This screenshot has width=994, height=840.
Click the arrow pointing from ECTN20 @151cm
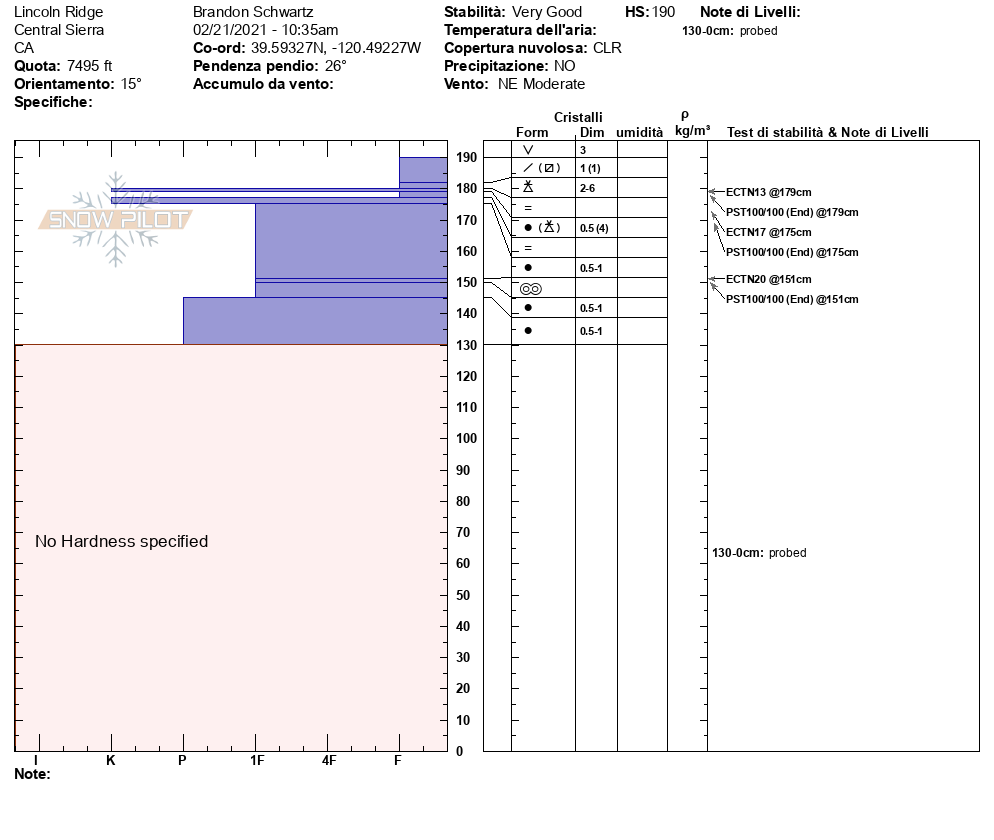point(714,280)
